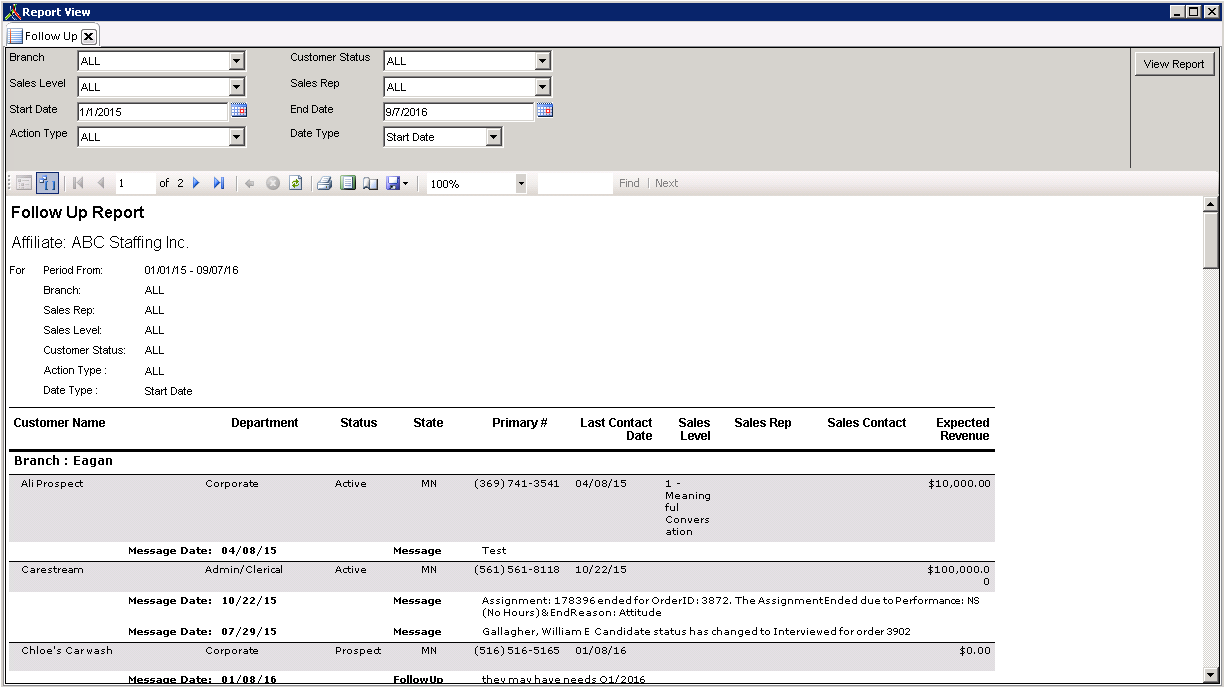Expand the Branch dropdown
Screen dimensions: 1224x687
point(237,61)
